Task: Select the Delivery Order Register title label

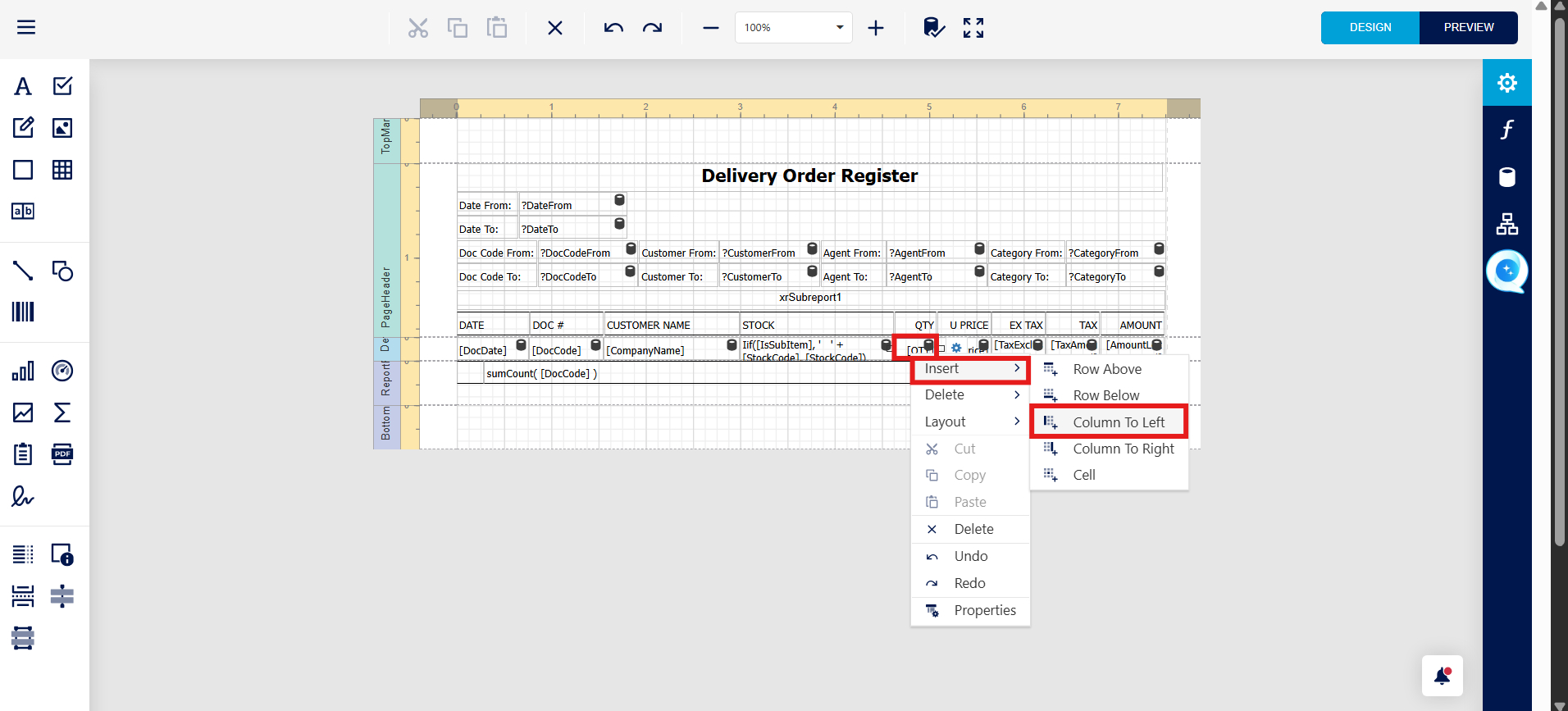Action: point(809,176)
